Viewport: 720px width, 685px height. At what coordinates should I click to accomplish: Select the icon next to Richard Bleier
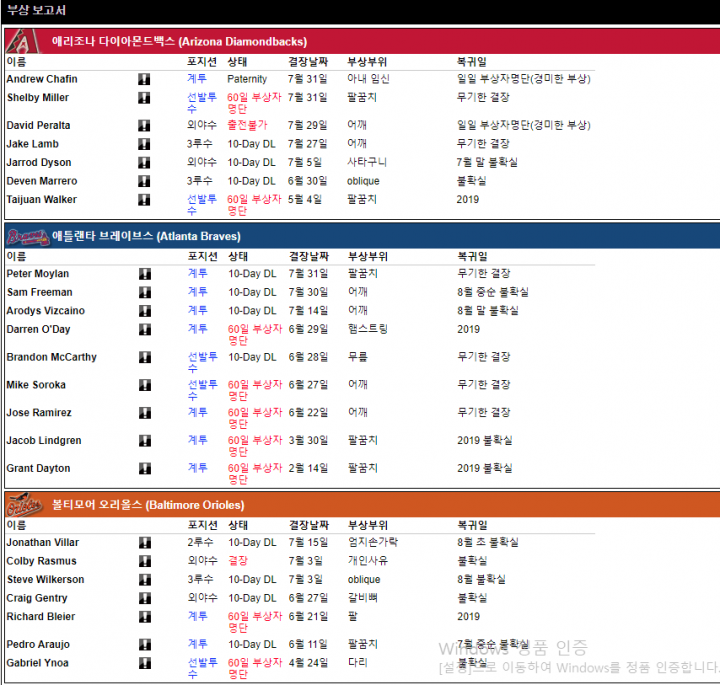tap(145, 617)
